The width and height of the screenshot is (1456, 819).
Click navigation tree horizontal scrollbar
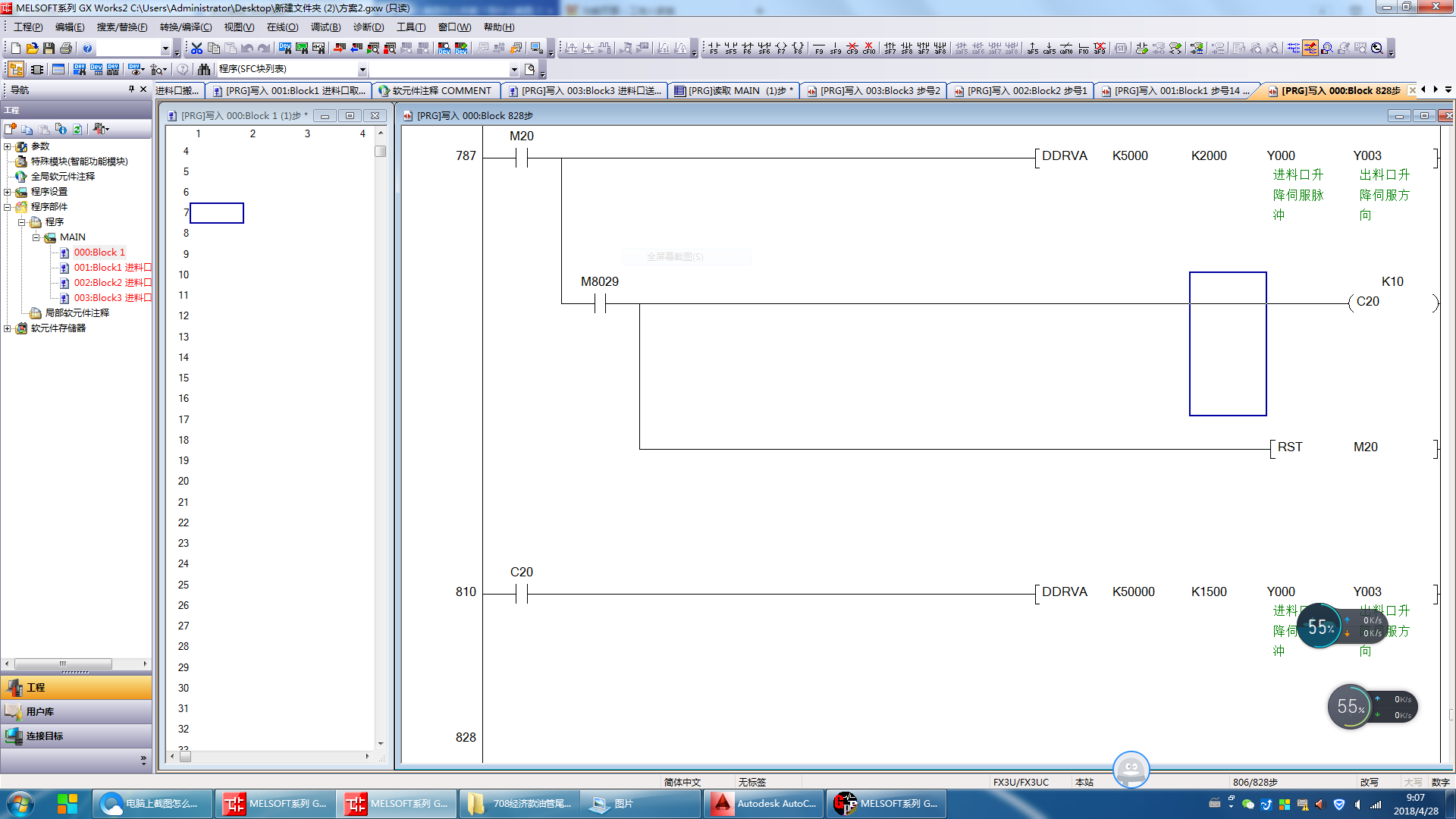pos(63,664)
